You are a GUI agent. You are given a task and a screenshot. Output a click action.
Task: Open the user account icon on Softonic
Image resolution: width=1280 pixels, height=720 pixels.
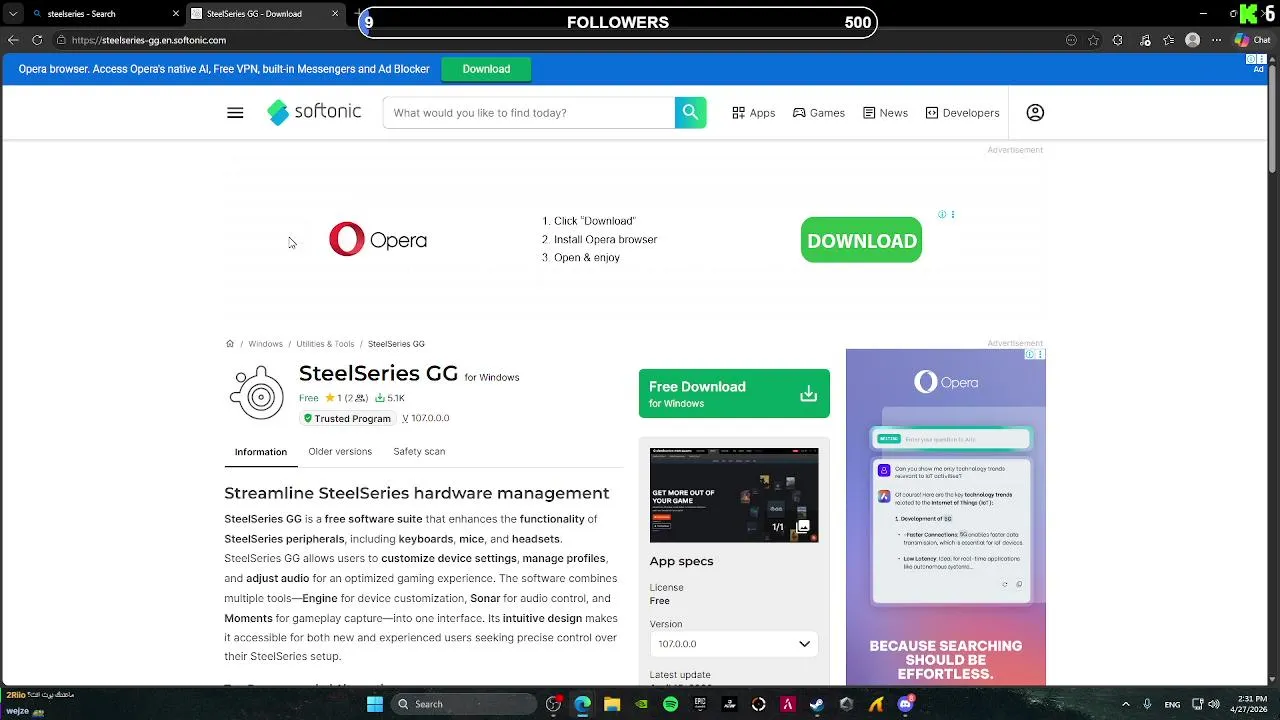1035,113
